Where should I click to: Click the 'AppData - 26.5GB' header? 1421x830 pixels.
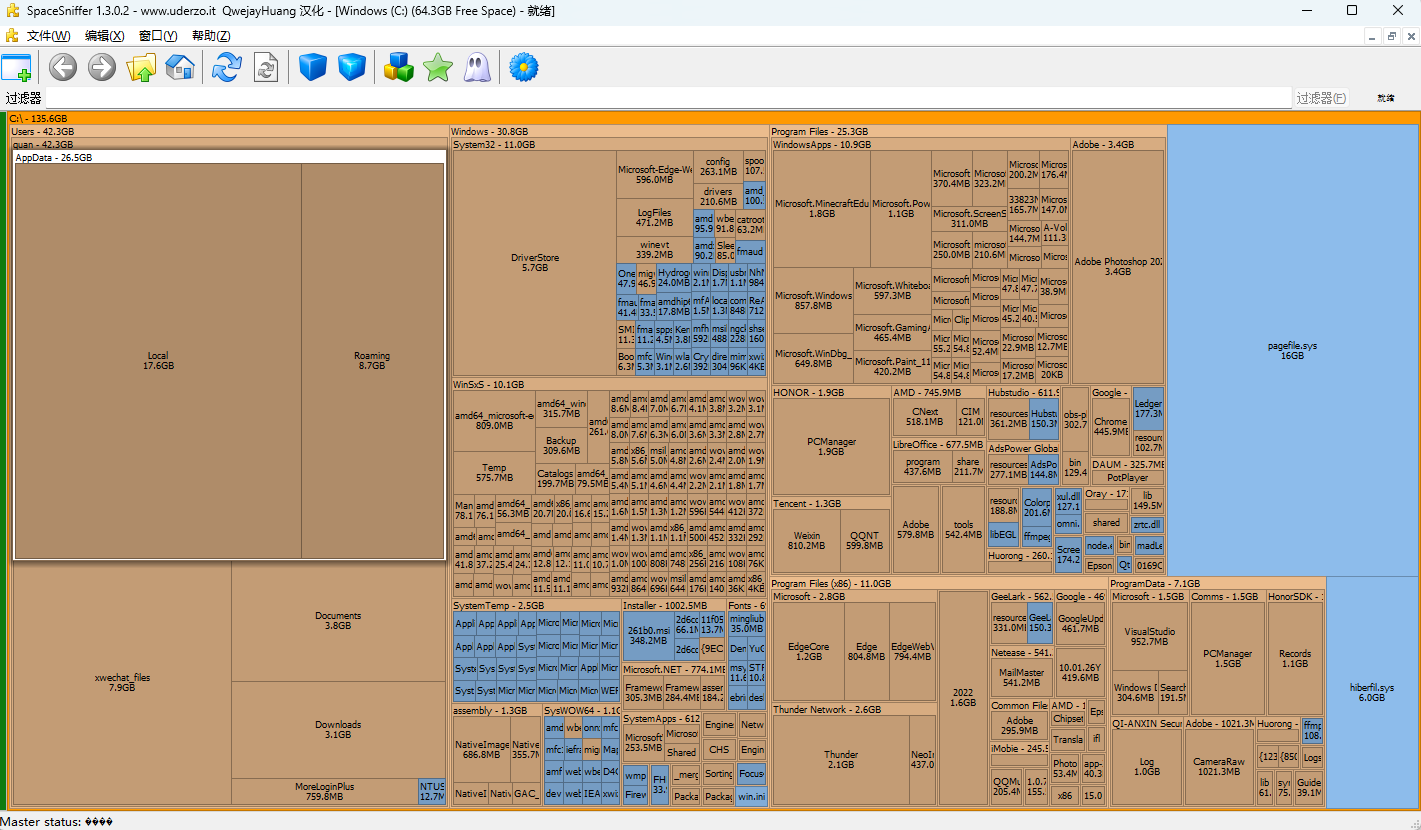[x=229, y=157]
